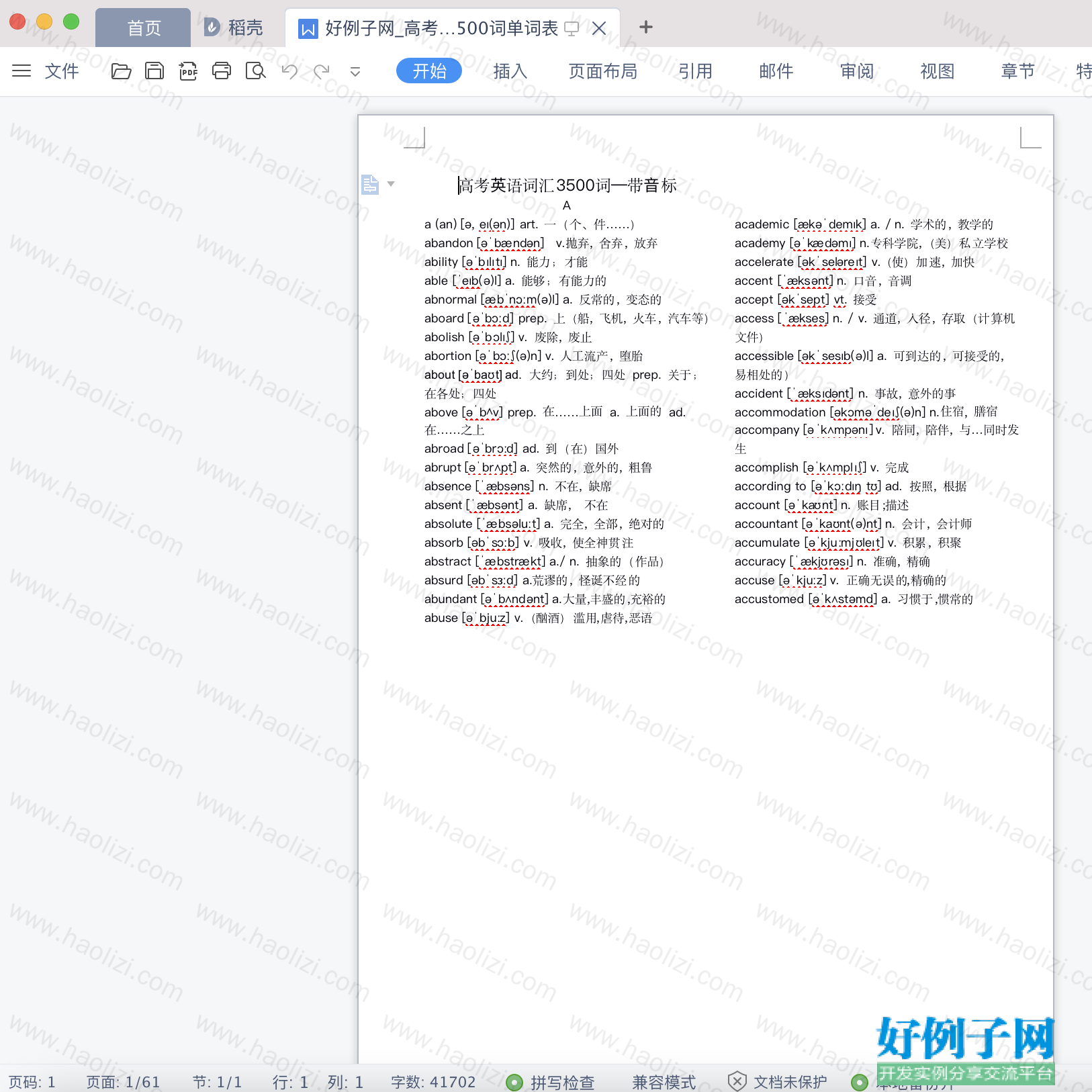Switch to the 视图 tab
Viewport: 1092px width, 1092px height.
click(x=938, y=71)
